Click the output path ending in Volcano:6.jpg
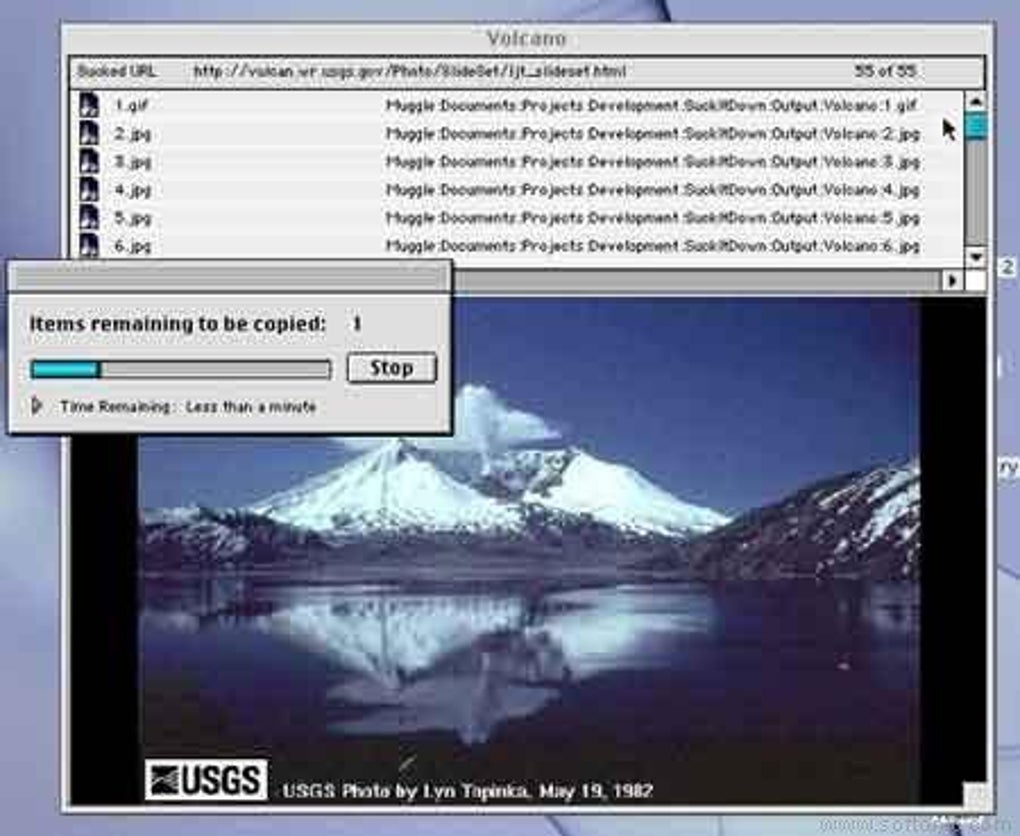The height and width of the screenshot is (836, 1020). (x=652, y=247)
